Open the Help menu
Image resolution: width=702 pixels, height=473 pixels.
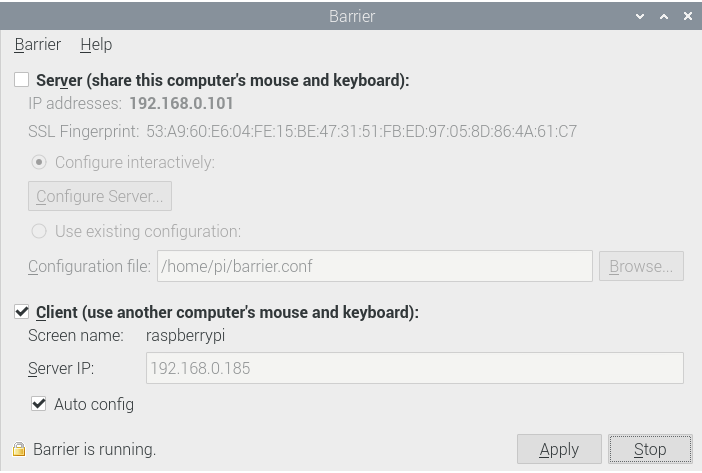pyautogui.click(x=96, y=44)
